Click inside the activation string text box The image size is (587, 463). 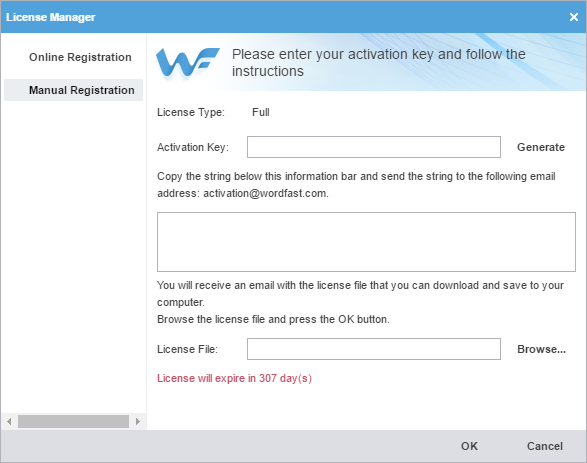point(366,242)
